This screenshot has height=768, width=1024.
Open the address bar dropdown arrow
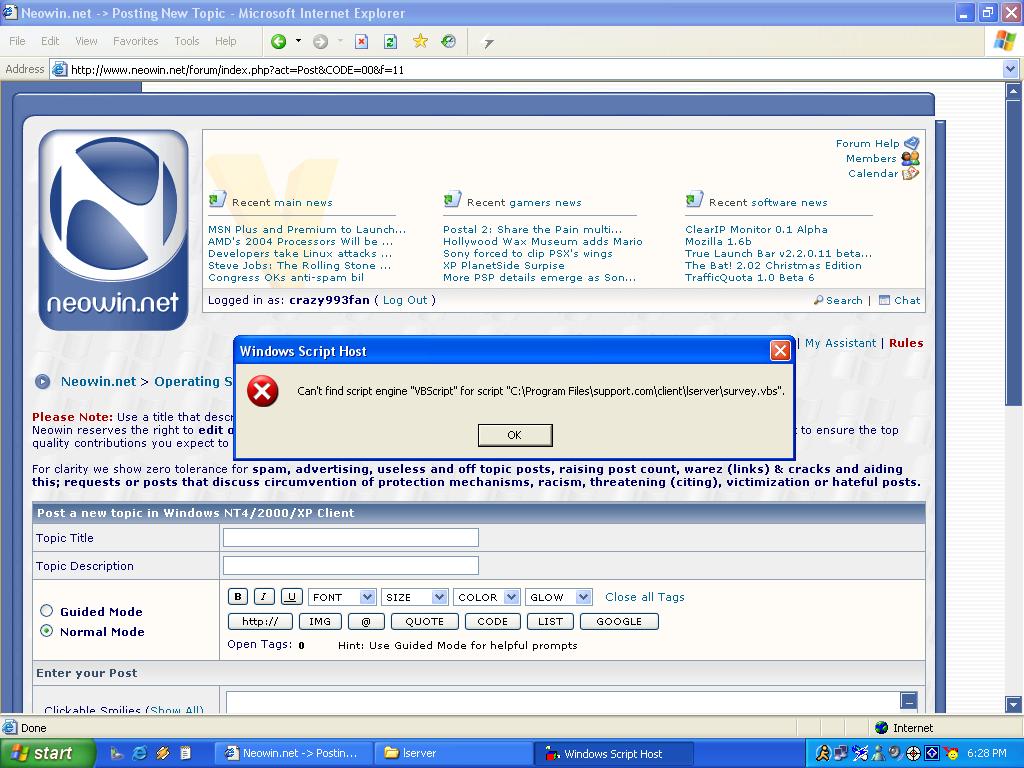(x=1010, y=69)
